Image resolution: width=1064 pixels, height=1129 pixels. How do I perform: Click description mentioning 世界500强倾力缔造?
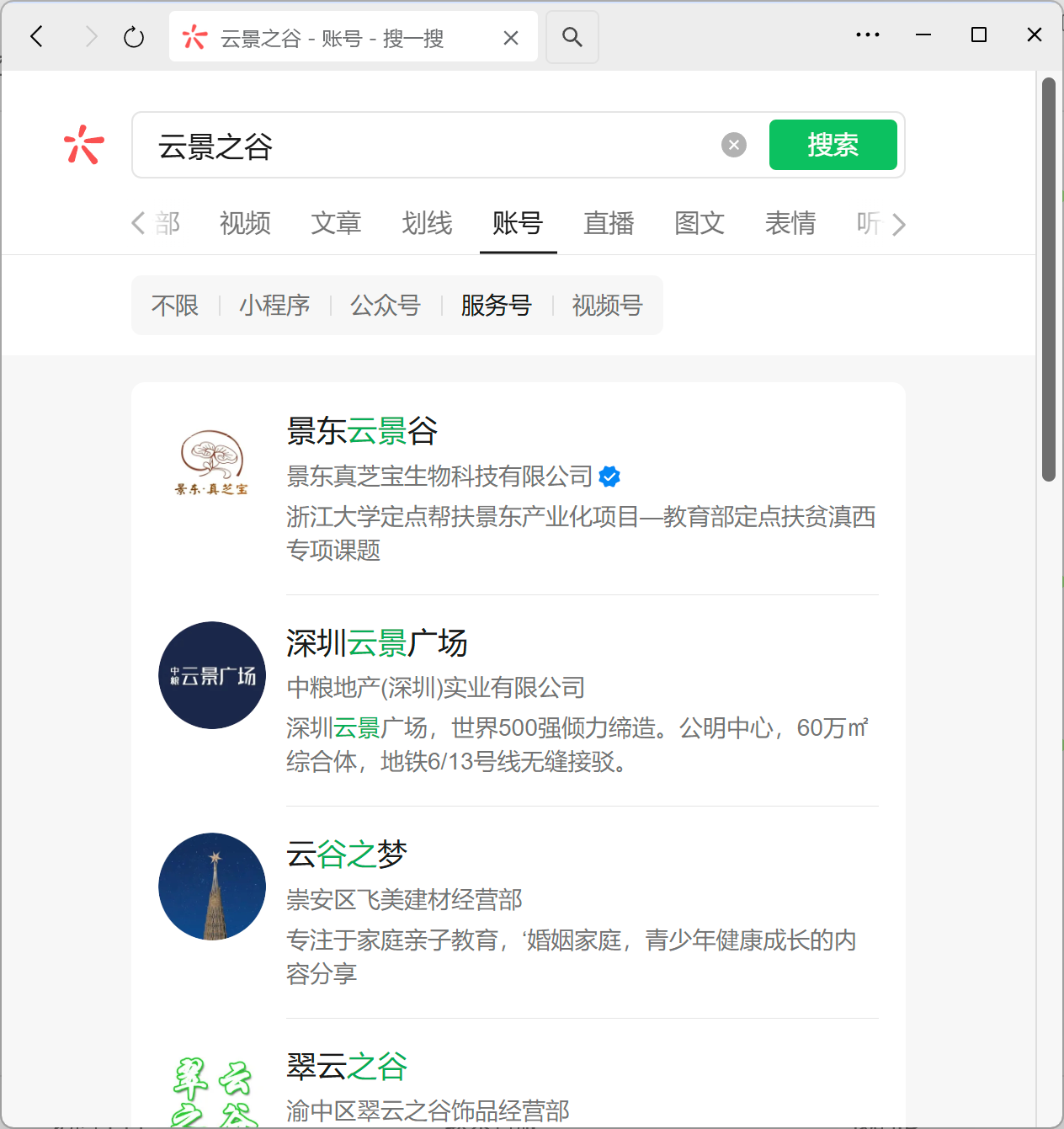click(x=577, y=744)
